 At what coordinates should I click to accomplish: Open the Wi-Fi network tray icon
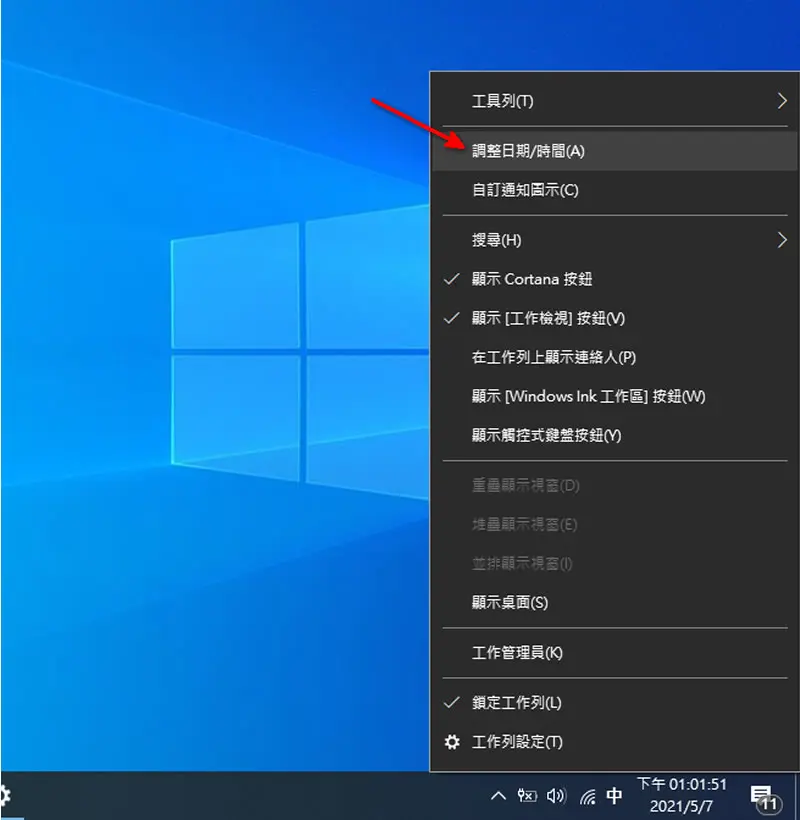click(588, 796)
